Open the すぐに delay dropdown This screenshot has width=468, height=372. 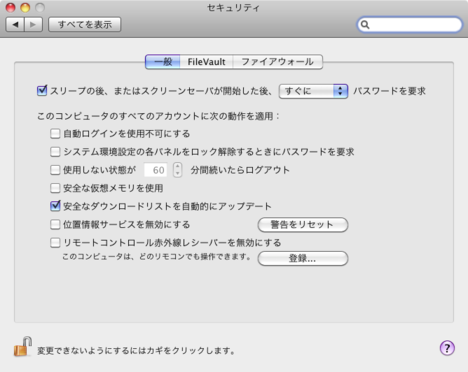tap(313, 91)
